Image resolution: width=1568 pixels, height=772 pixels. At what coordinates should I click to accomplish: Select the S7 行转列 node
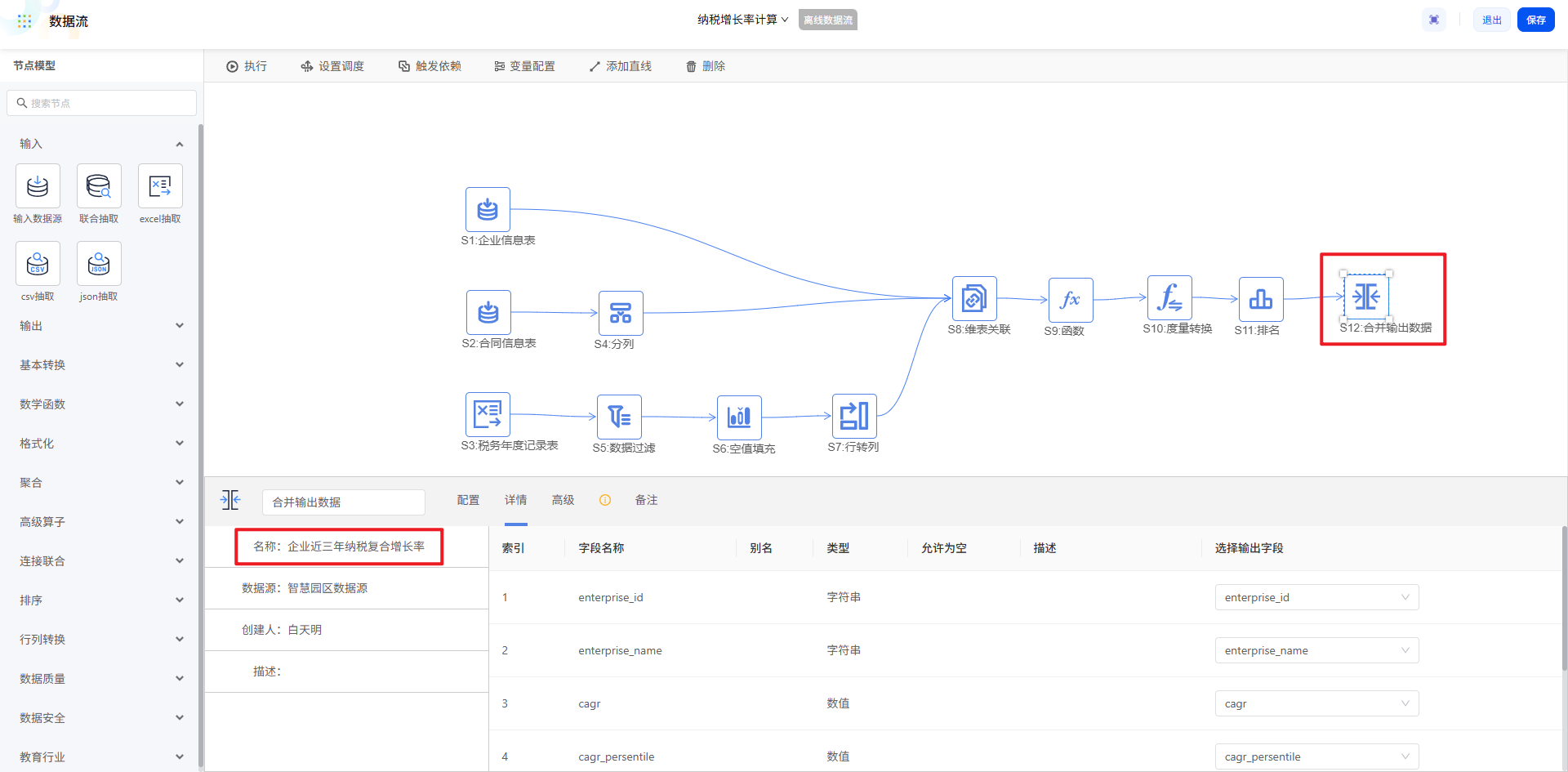pos(853,416)
